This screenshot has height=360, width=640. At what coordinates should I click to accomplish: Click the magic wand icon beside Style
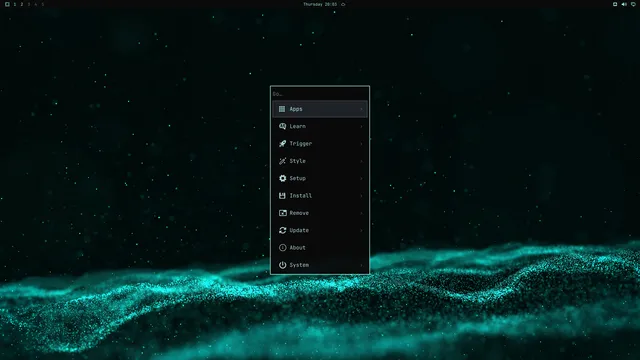point(282,161)
